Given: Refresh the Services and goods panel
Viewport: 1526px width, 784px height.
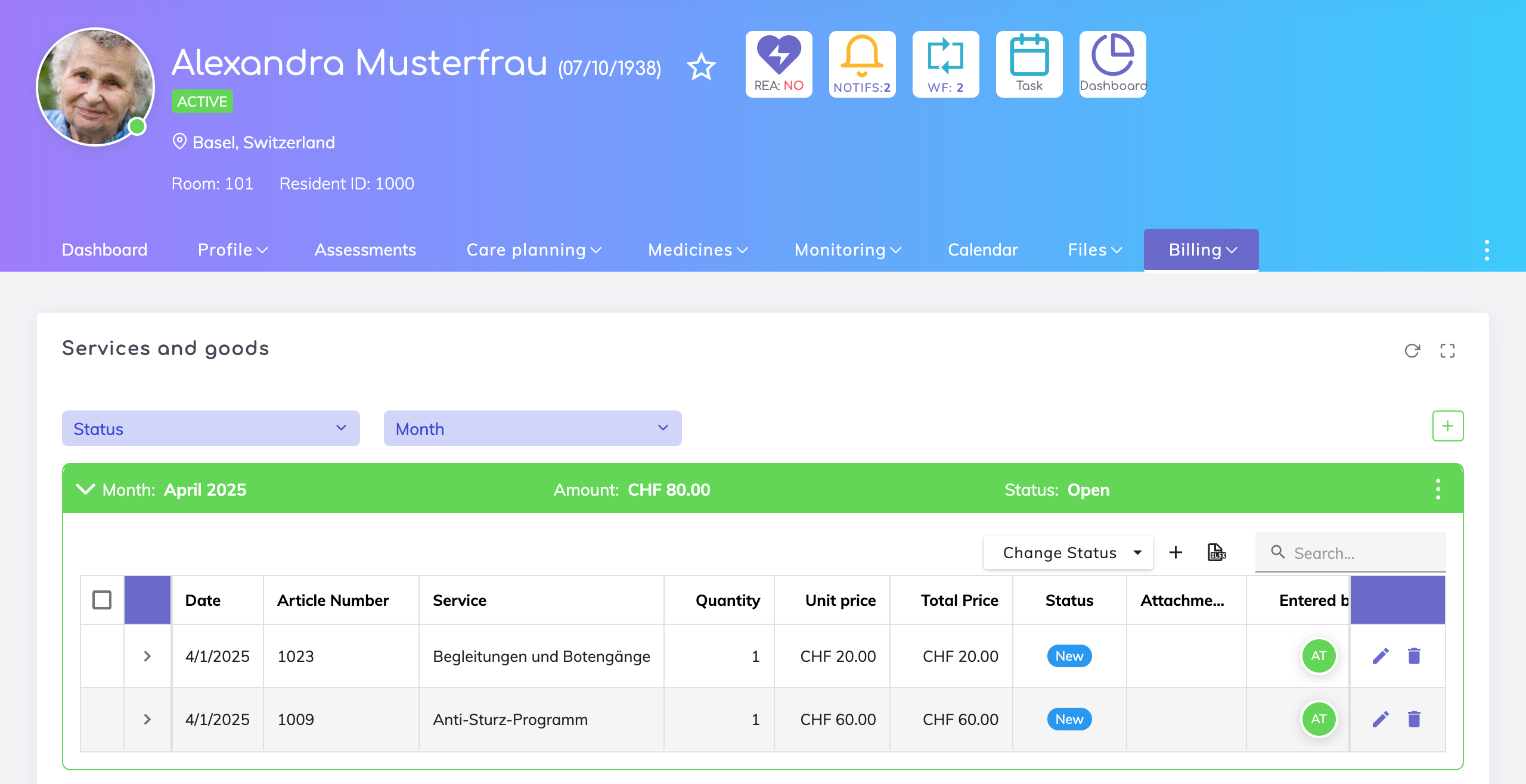Looking at the screenshot, I should tap(1412, 350).
